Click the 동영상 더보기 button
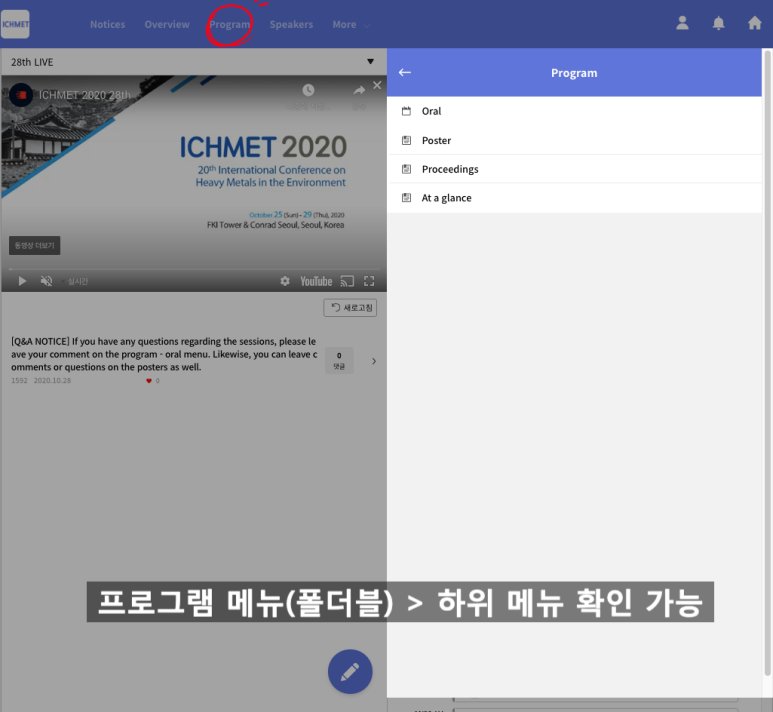This screenshot has height=712, width=773. (x=35, y=245)
